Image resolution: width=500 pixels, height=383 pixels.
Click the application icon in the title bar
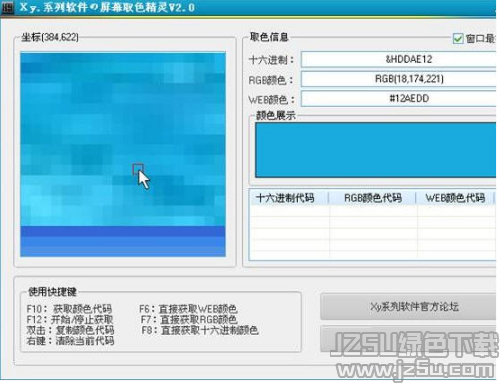pyautogui.click(x=7, y=7)
